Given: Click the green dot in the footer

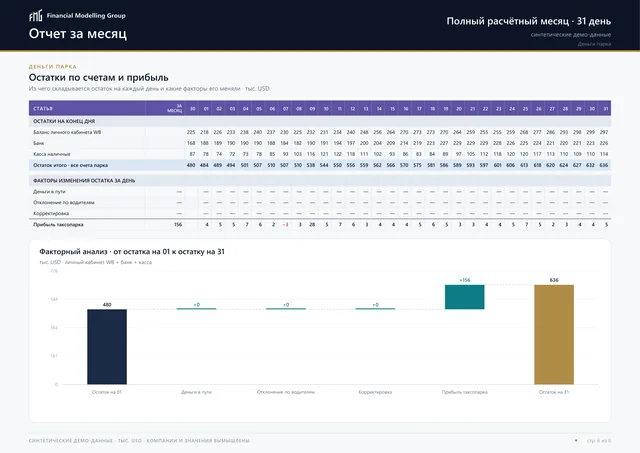Looking at the screenshot, I should [576, 440].
